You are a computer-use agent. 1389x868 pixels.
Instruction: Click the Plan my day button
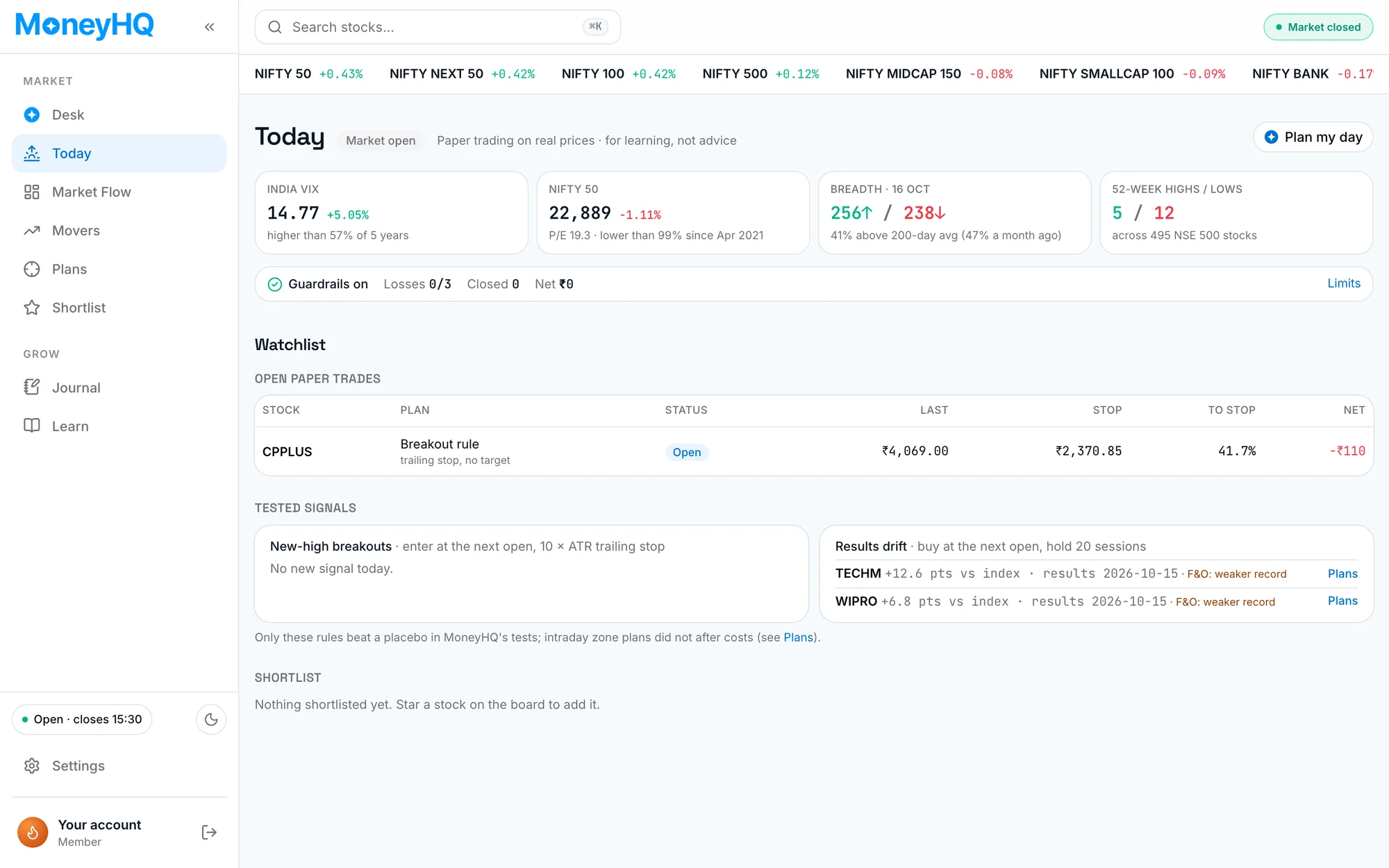pos(1313,137)
